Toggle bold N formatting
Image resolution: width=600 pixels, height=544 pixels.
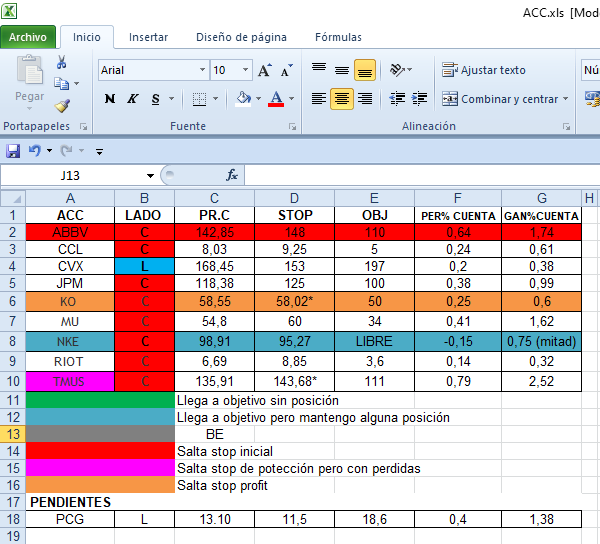tap(110, 99)
